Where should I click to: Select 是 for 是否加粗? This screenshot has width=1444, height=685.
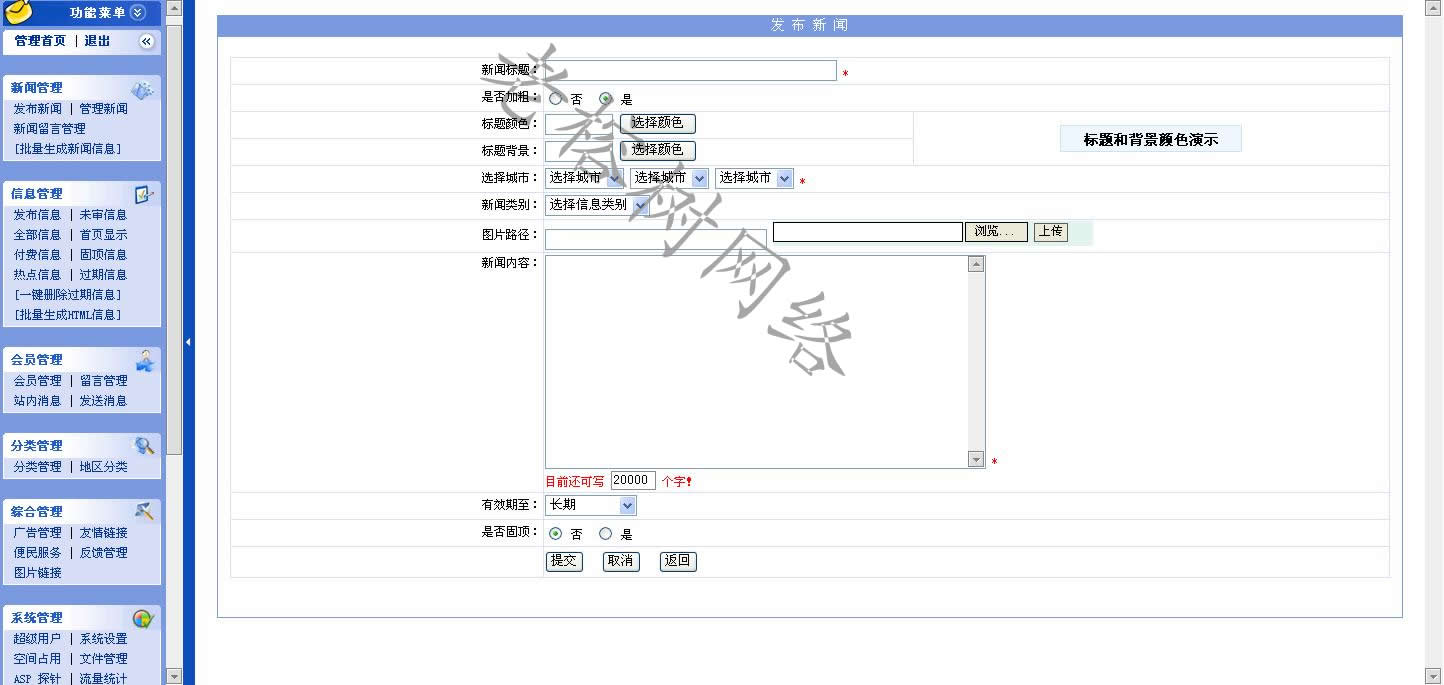(606, 99)
